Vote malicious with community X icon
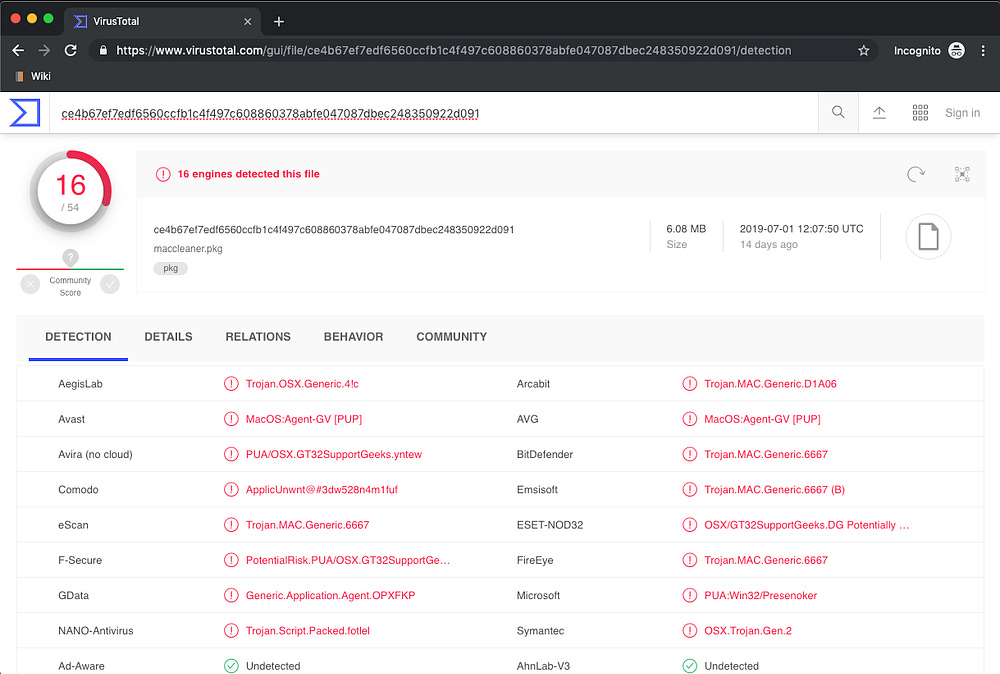The height and width of the screenshot is (674, 1000). 30,284
